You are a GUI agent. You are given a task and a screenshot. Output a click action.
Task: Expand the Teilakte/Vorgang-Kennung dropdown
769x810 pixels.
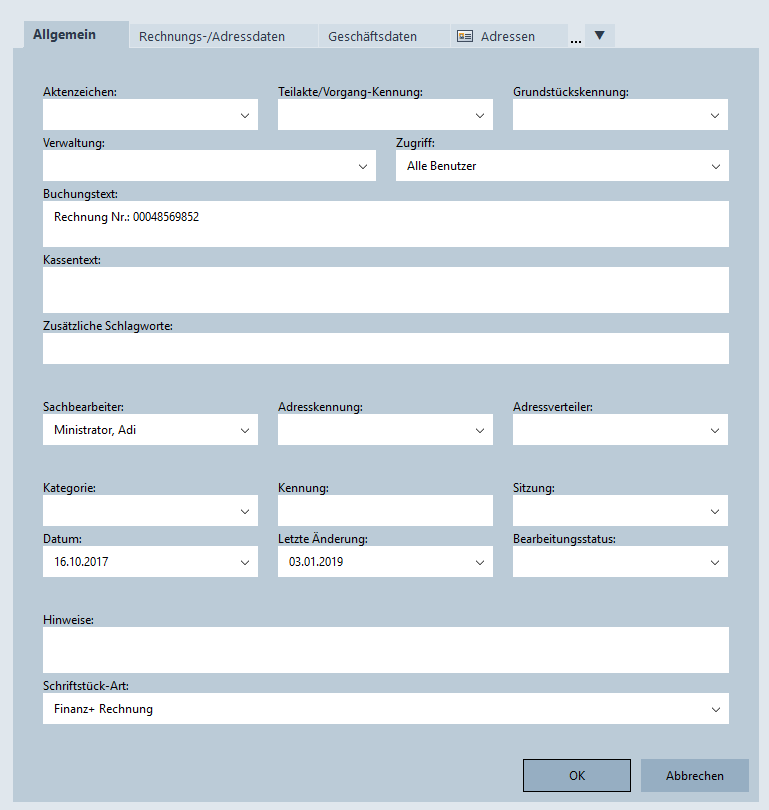click(480, 116)
